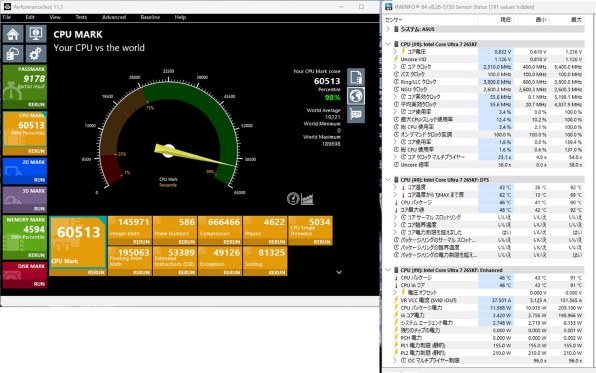596x373 pixels.
Task: Open PerformanceTest settings gear icon
Action: click(36, 54)
